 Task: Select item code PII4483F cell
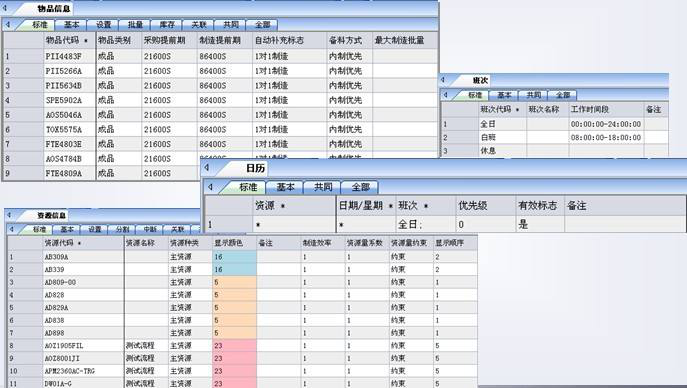click(x=69, y=56)
